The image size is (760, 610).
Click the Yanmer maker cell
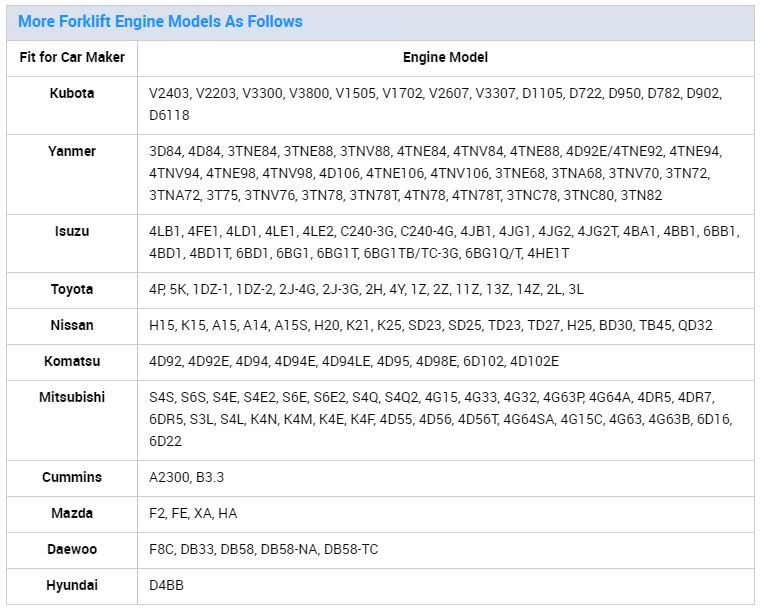[x=72, y=174]
